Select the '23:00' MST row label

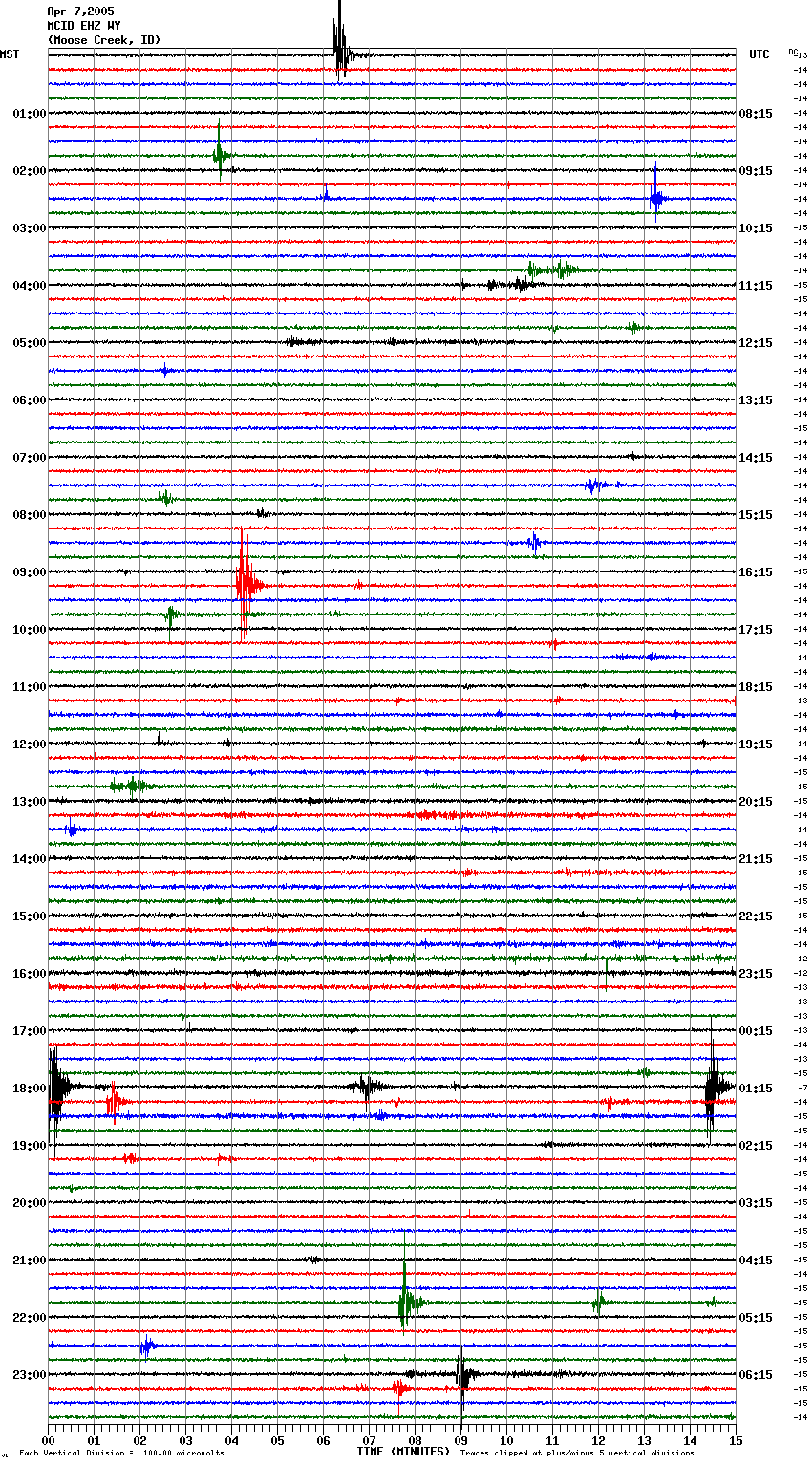tap(30, 1375)
